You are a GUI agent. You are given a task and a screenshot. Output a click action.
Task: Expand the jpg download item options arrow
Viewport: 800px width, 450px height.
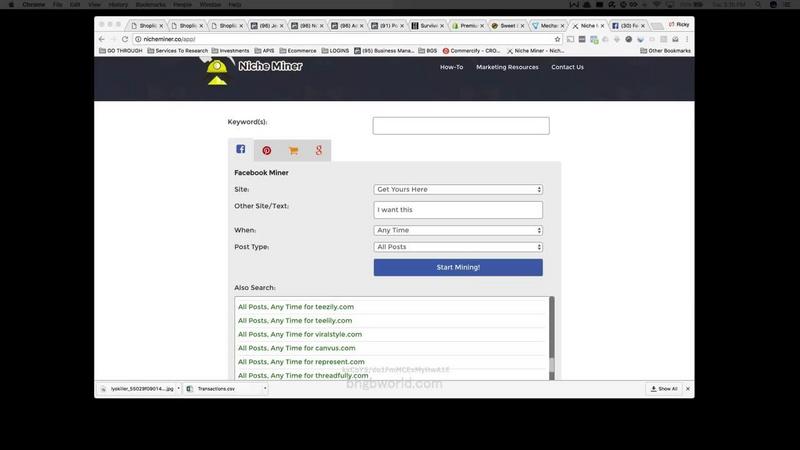179,389
